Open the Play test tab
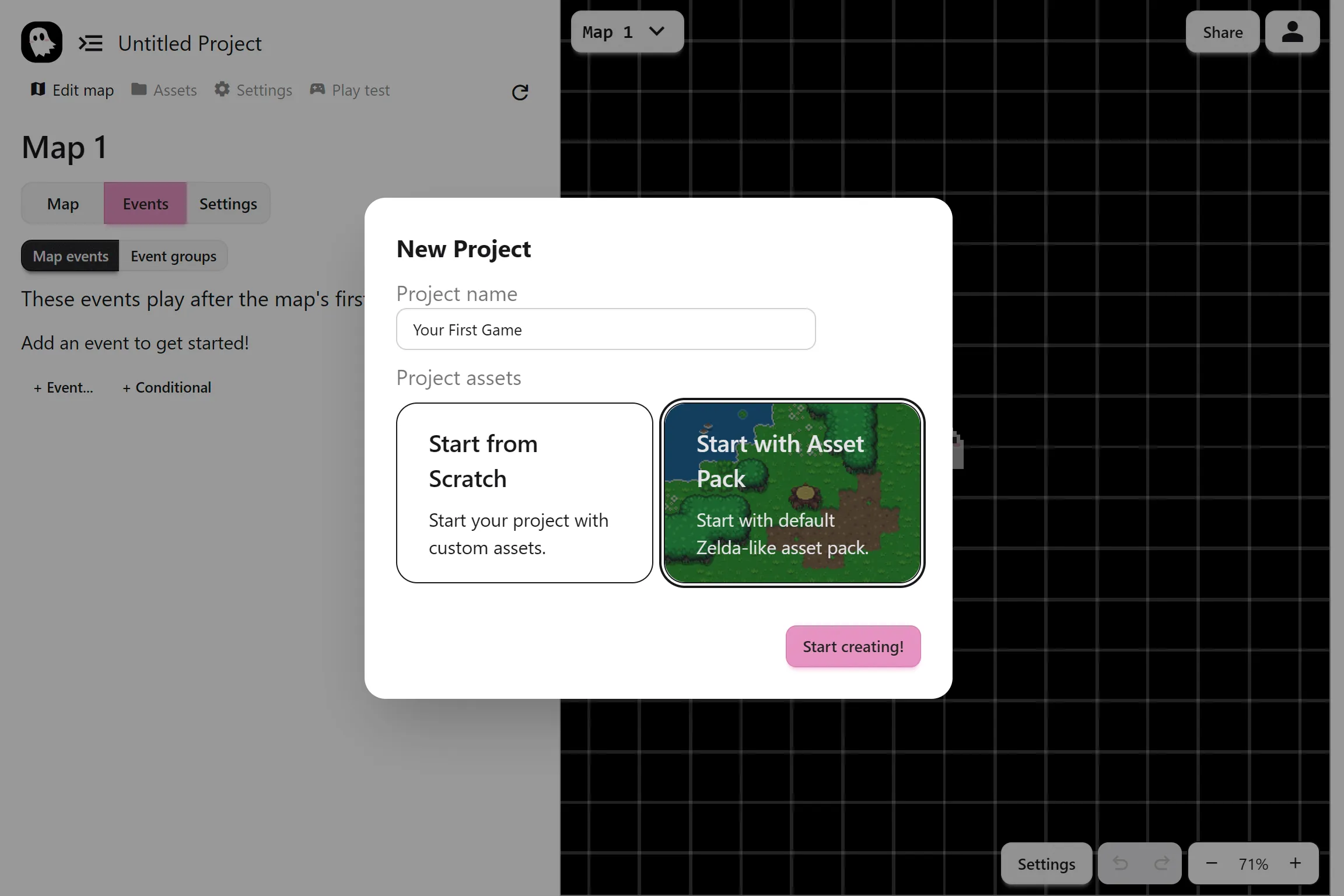 click(349, 90)
